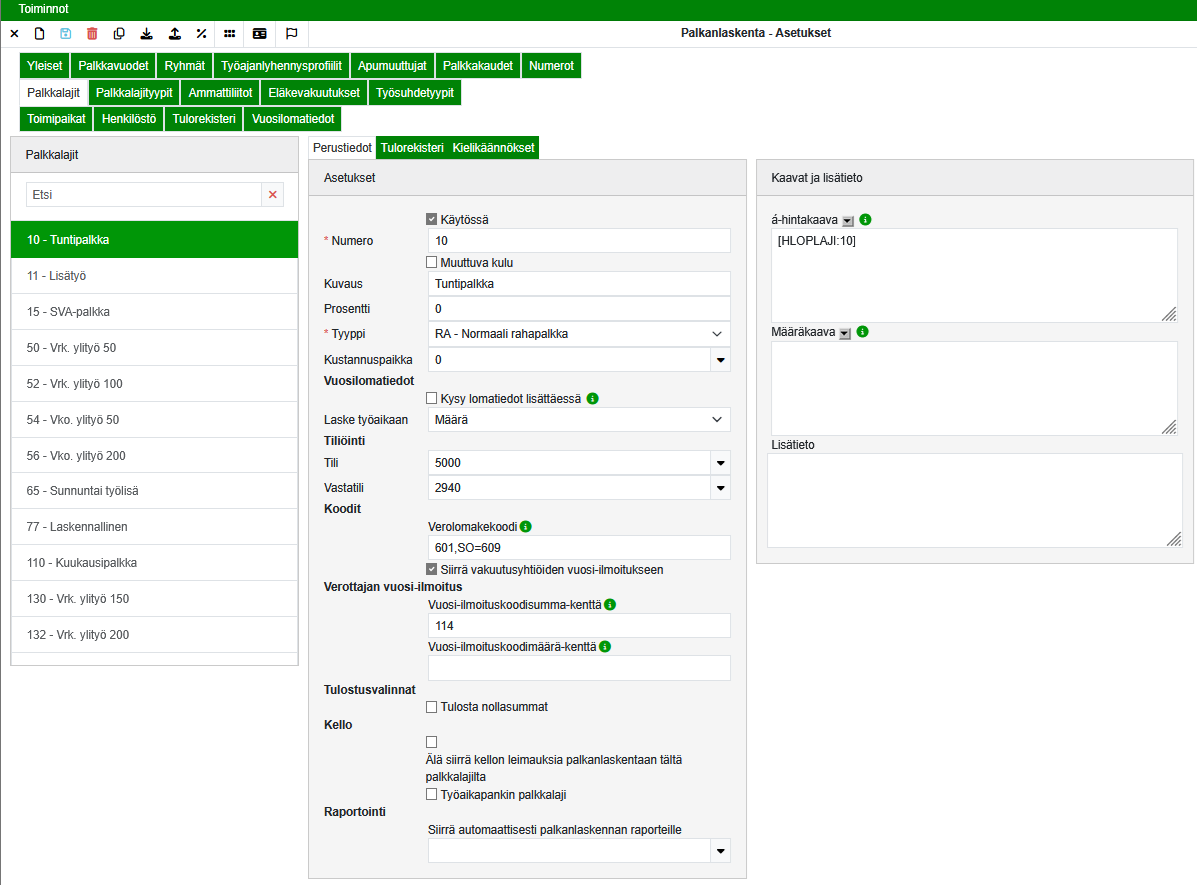Click the download import icon in toolbar
The image size is (1197, 885).
(x=146, y=33)
